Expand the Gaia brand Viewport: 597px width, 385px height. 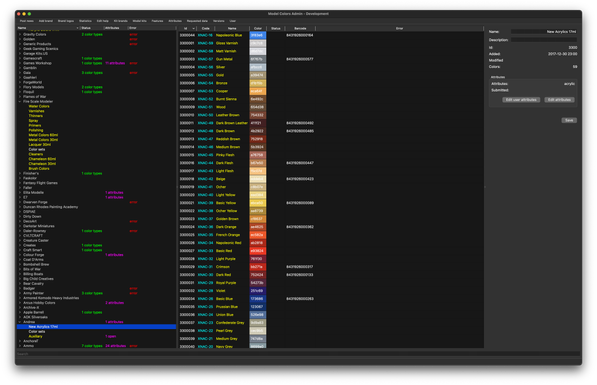pyautogui.click(x=20, y=73)
